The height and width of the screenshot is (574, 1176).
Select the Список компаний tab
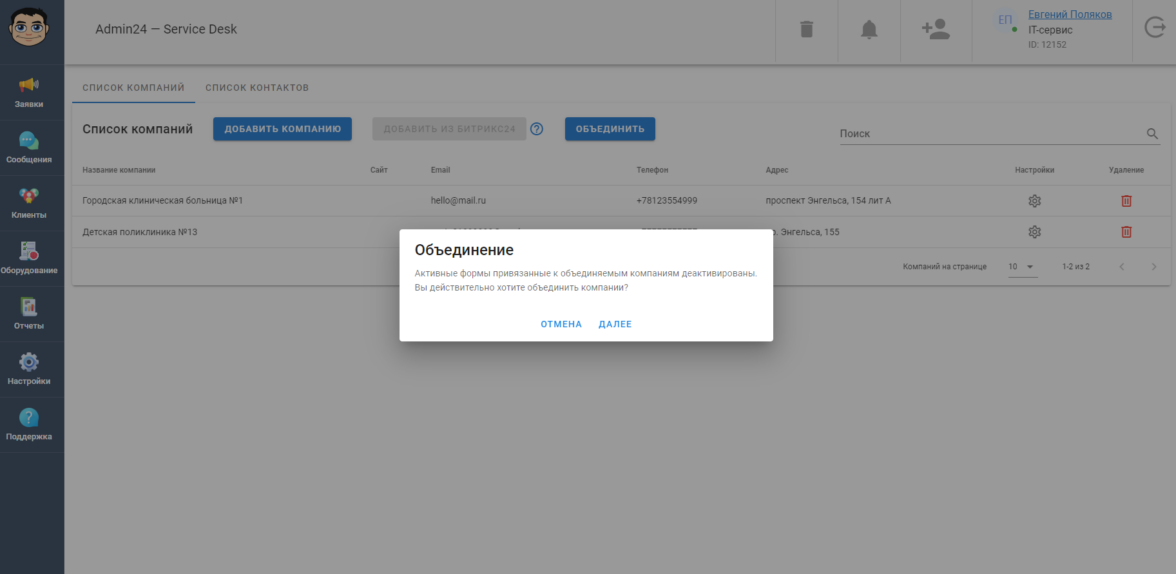(133, 88)
